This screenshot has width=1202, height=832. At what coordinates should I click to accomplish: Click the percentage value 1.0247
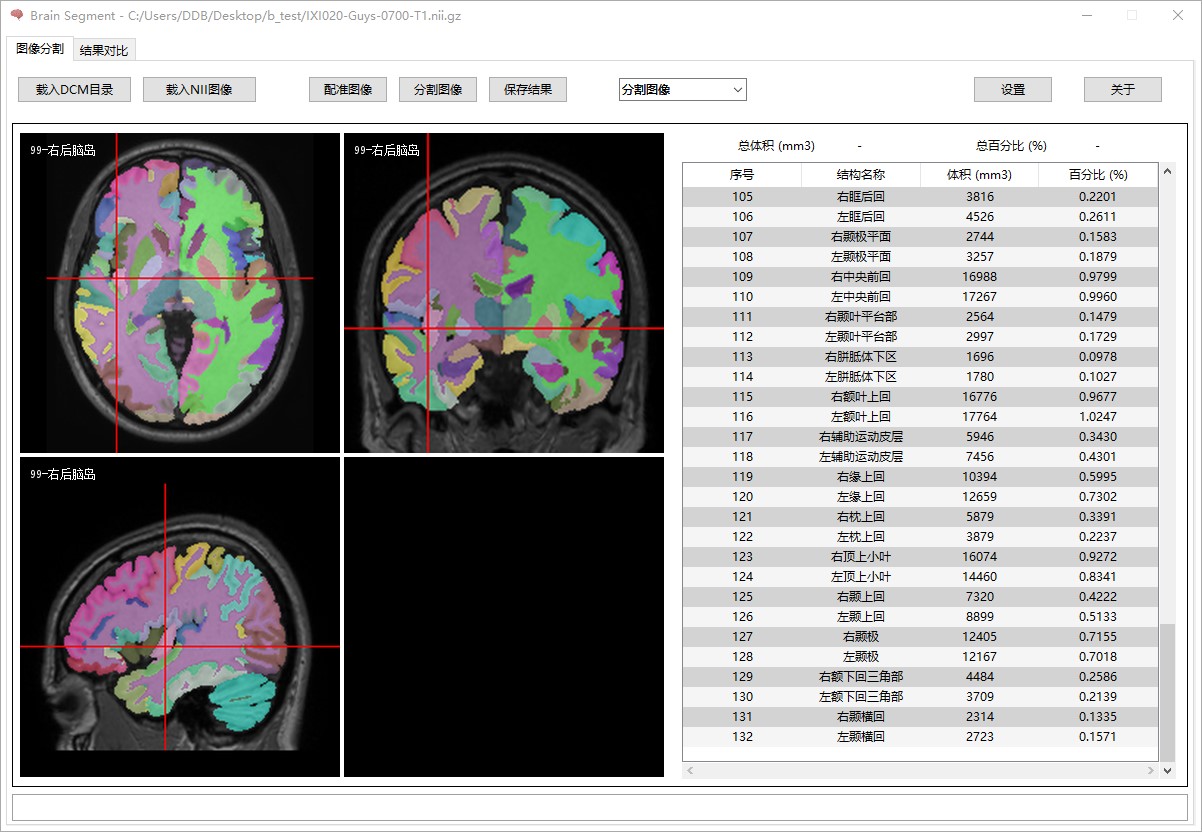[1098, 417]
